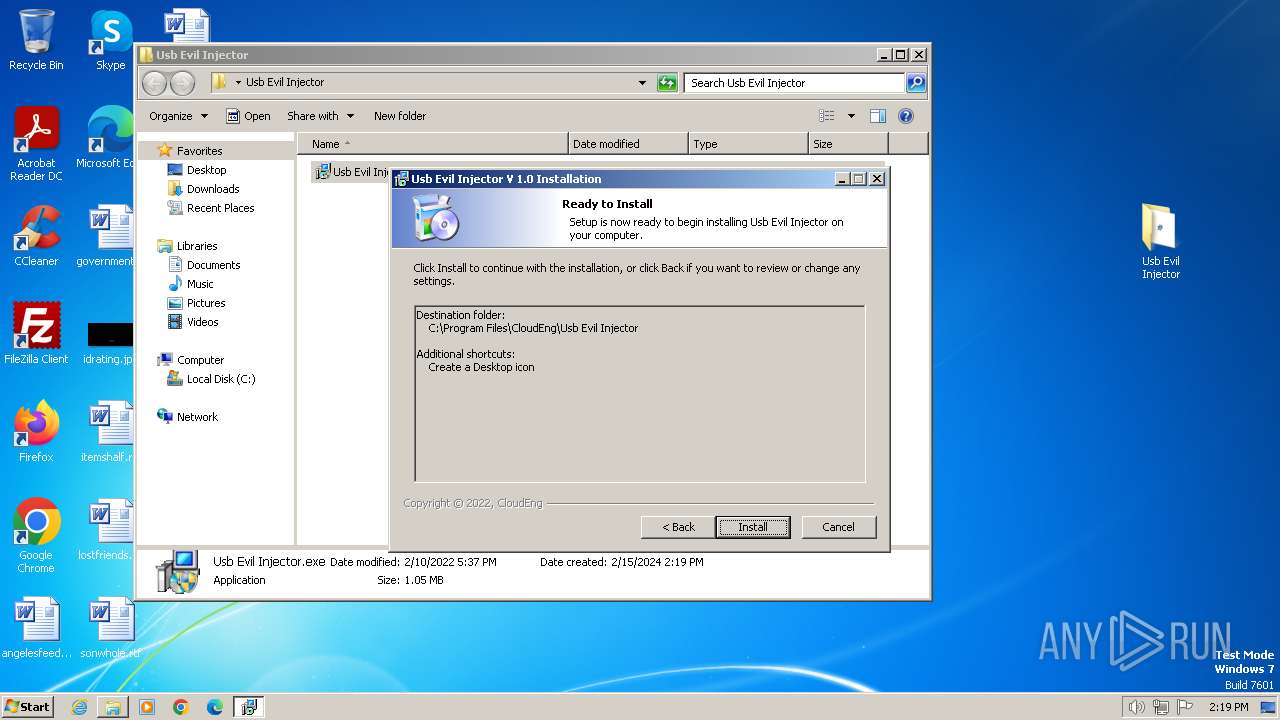Click the search magnifier icon in Explorer

point(915,83)
